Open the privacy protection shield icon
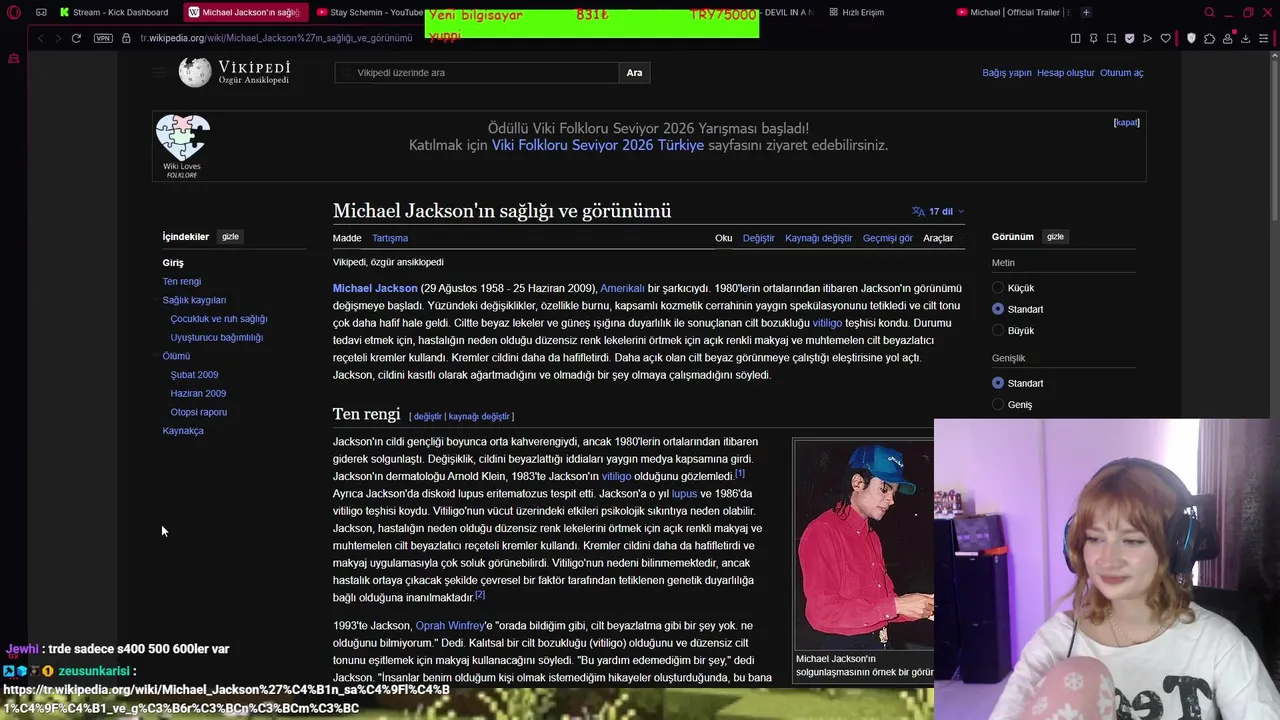 pos(1191,38)
